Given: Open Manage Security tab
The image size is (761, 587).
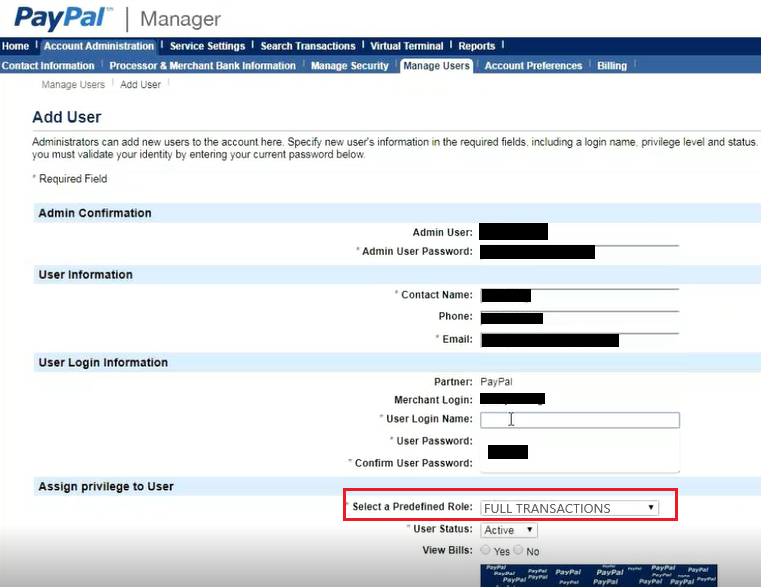Looking at the screenshot, I should (x=349, y=66).
